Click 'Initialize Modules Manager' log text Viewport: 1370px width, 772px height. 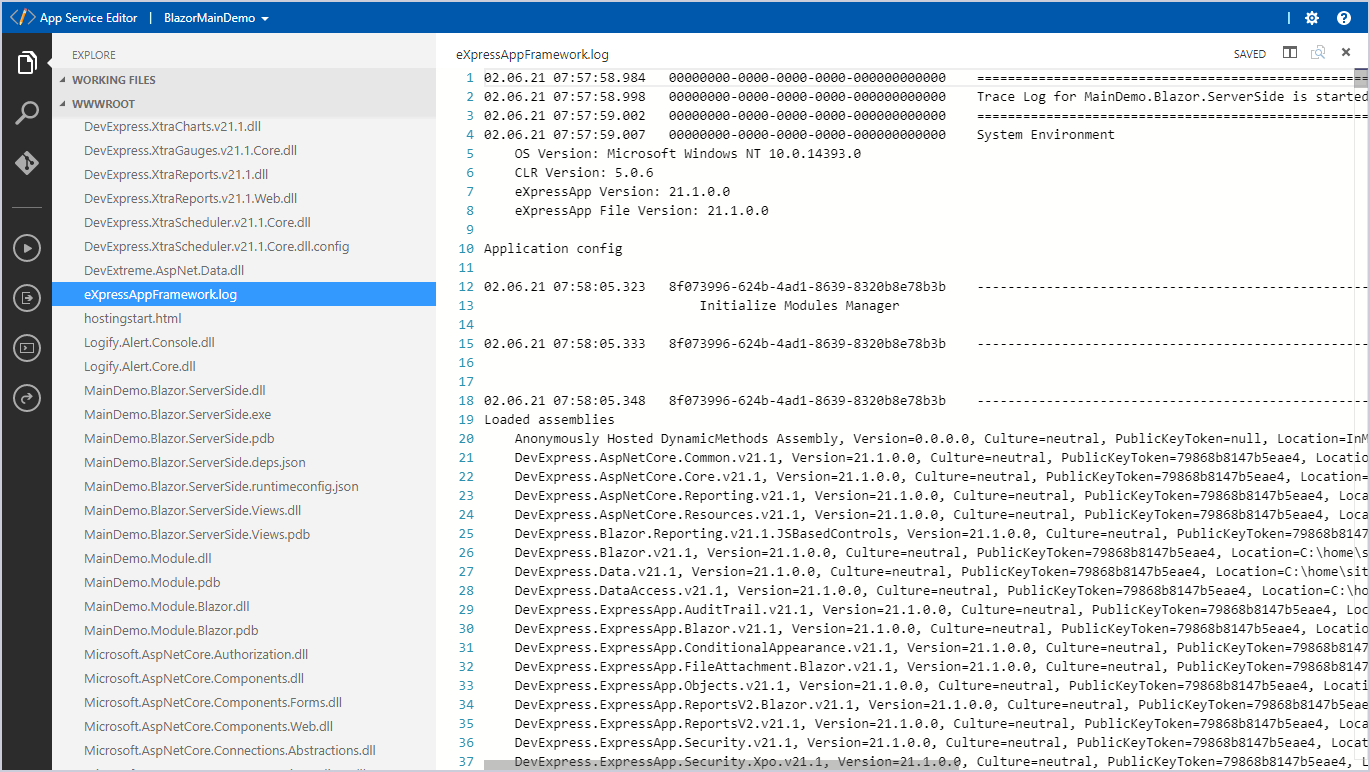tap(799, 306)
